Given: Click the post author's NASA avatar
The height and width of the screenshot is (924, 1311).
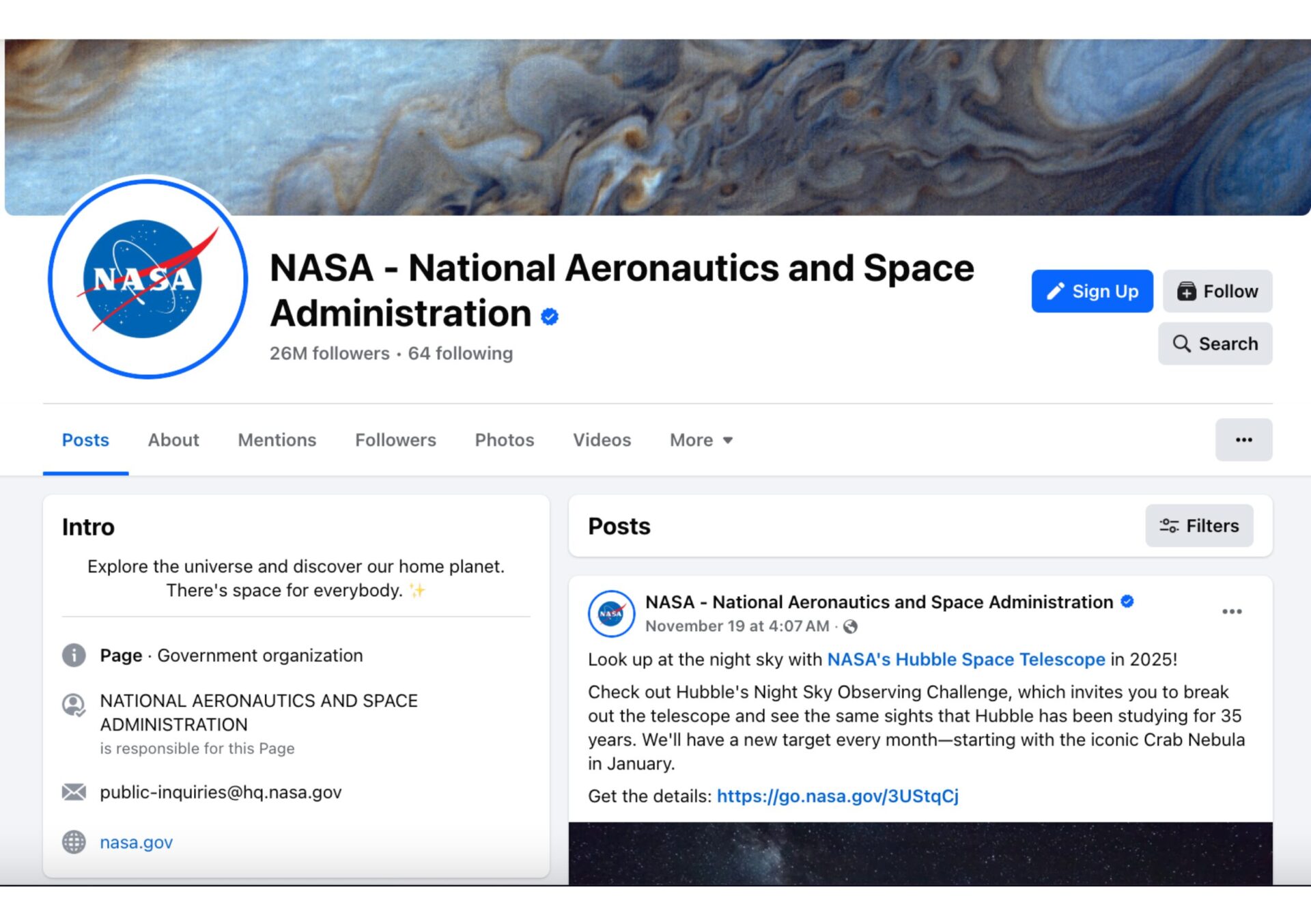Looking at the screenshot, I should [611, 613].
